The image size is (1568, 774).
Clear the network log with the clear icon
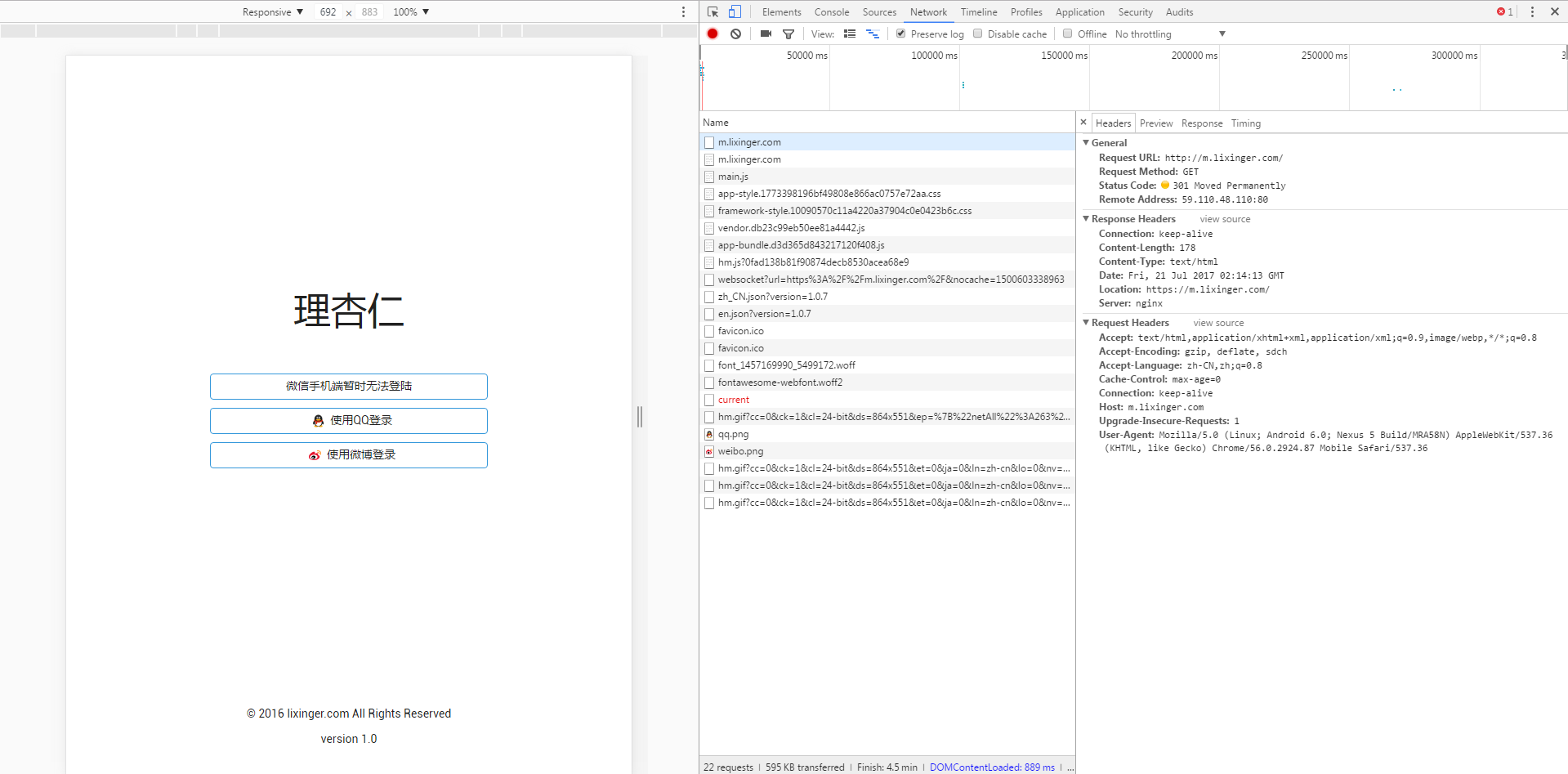pos(736,34)
